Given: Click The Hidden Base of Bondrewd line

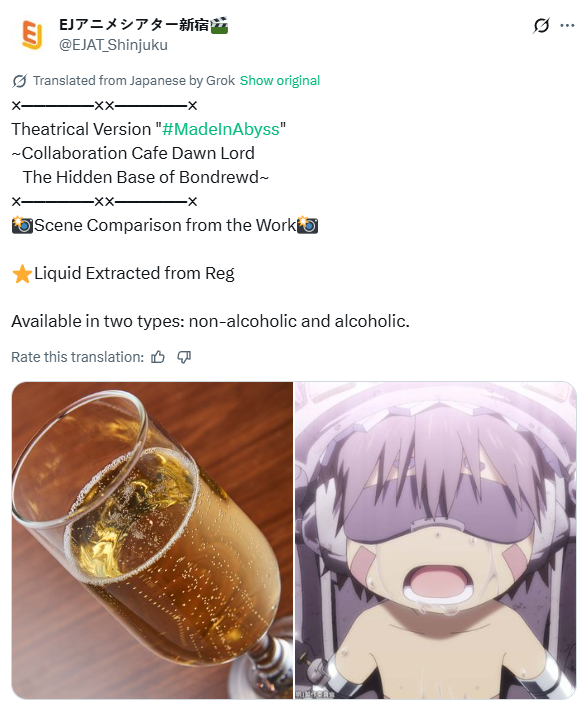Looking at the screenshot, I should pos(146,177).
